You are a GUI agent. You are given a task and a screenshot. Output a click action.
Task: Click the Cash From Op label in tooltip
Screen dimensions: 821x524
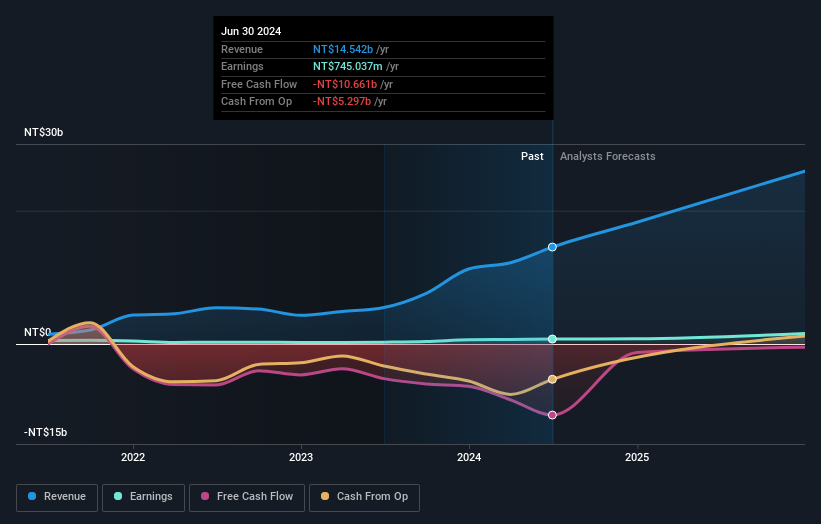[x=257, y=102]
